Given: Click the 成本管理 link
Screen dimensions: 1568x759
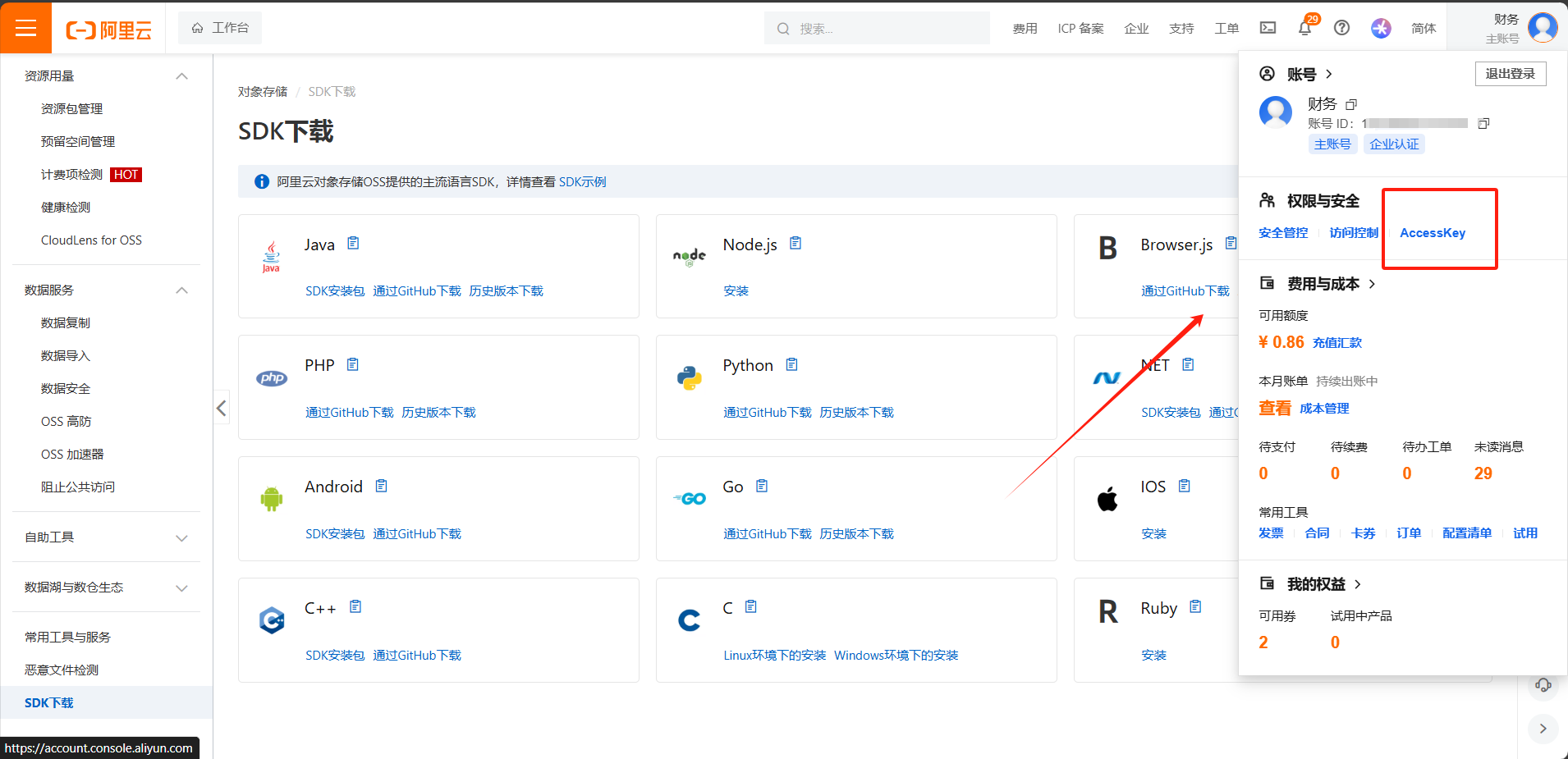Looking at the screenshot, I should [x=1324, y=409].
